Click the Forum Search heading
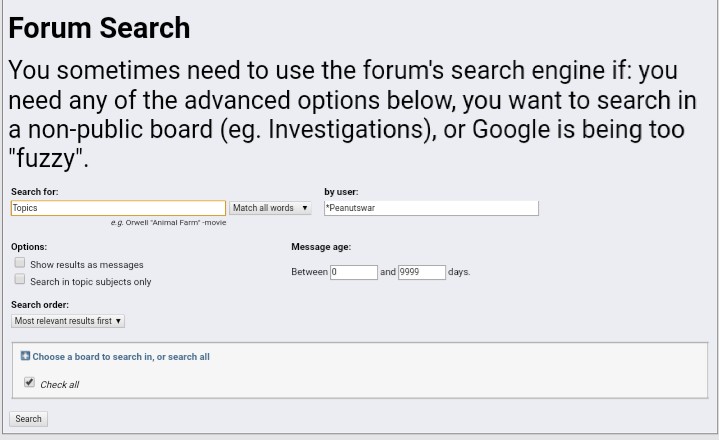This screenshot has width=719, height=440. click(x=99, y=28)
